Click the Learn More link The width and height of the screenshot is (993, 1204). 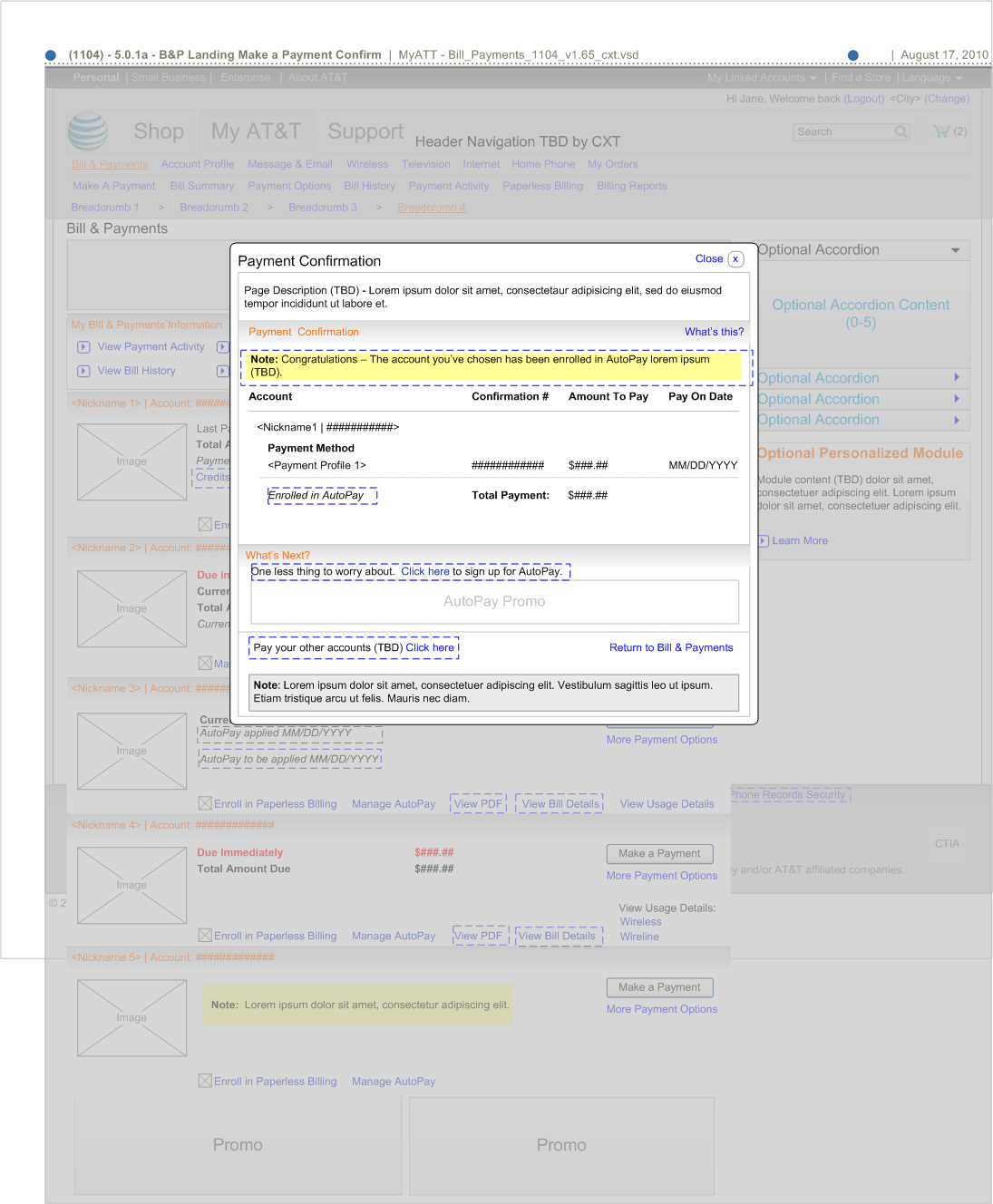click(800, 541)
